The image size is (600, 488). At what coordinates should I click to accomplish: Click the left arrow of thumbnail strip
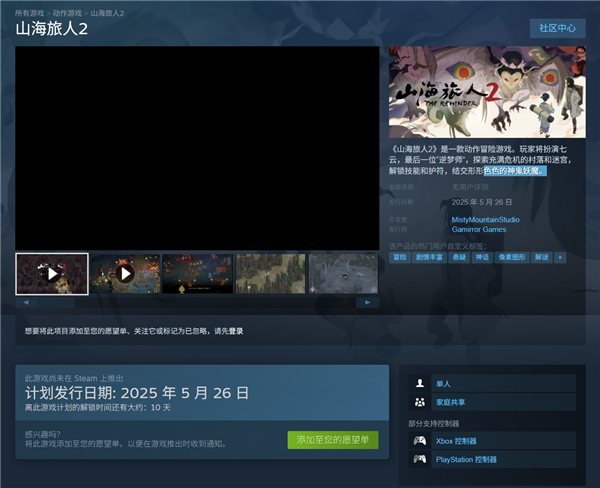(x=26, y=302)
